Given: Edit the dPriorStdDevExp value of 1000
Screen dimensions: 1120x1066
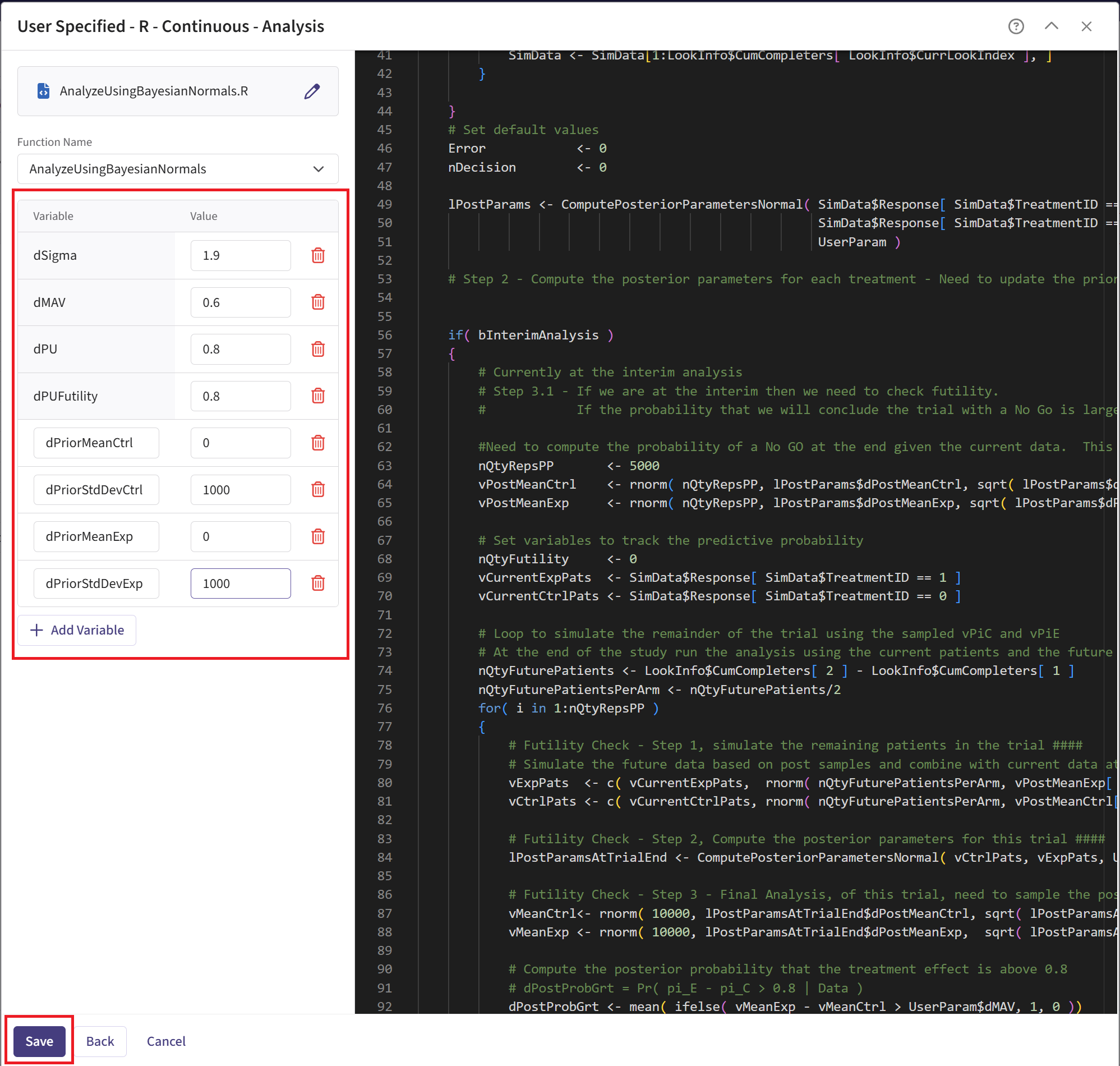Looking at the screenshot, I should [240, 583].
